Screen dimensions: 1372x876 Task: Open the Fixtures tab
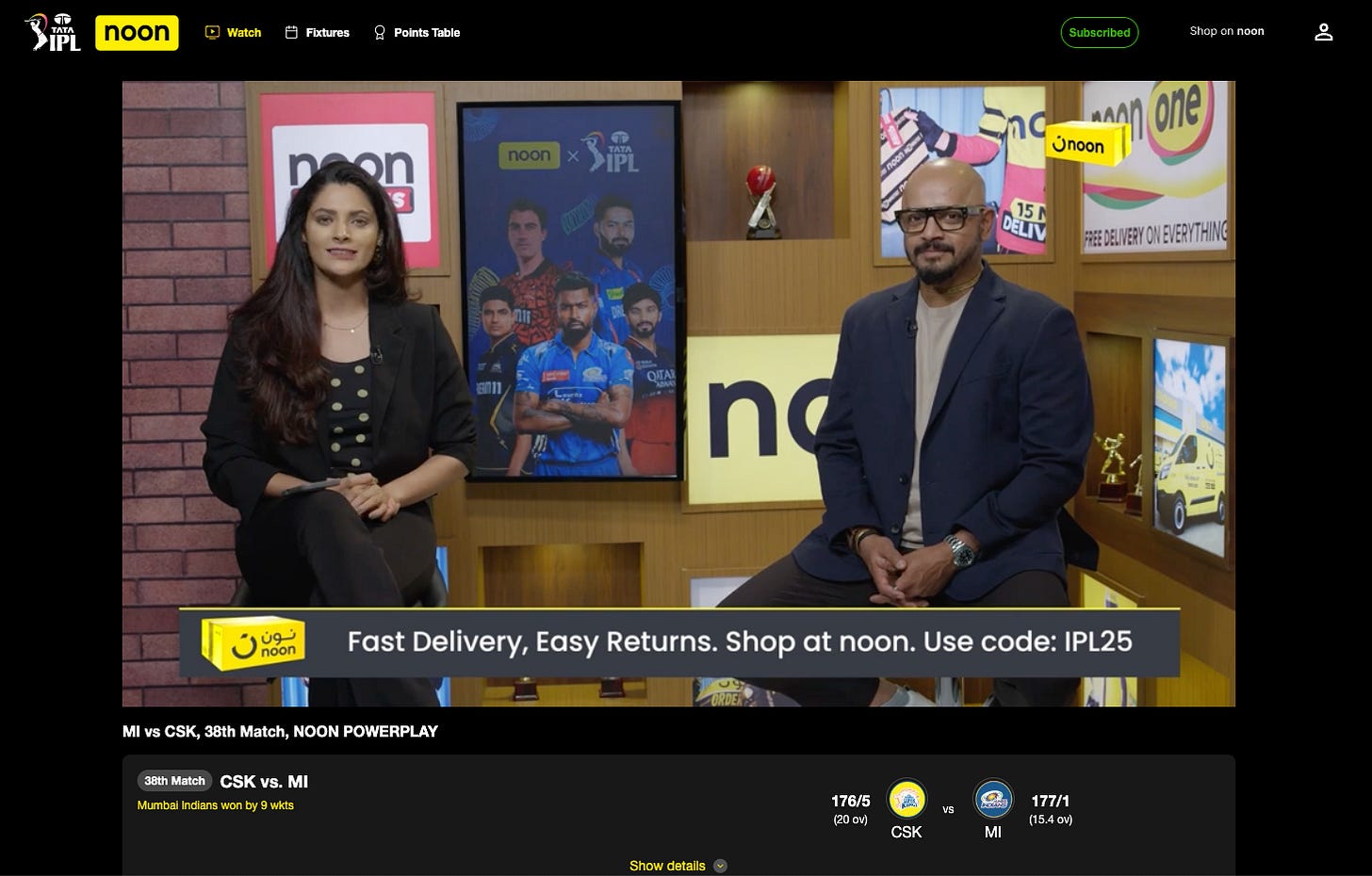pyautogui.click(x=317, y=32)
